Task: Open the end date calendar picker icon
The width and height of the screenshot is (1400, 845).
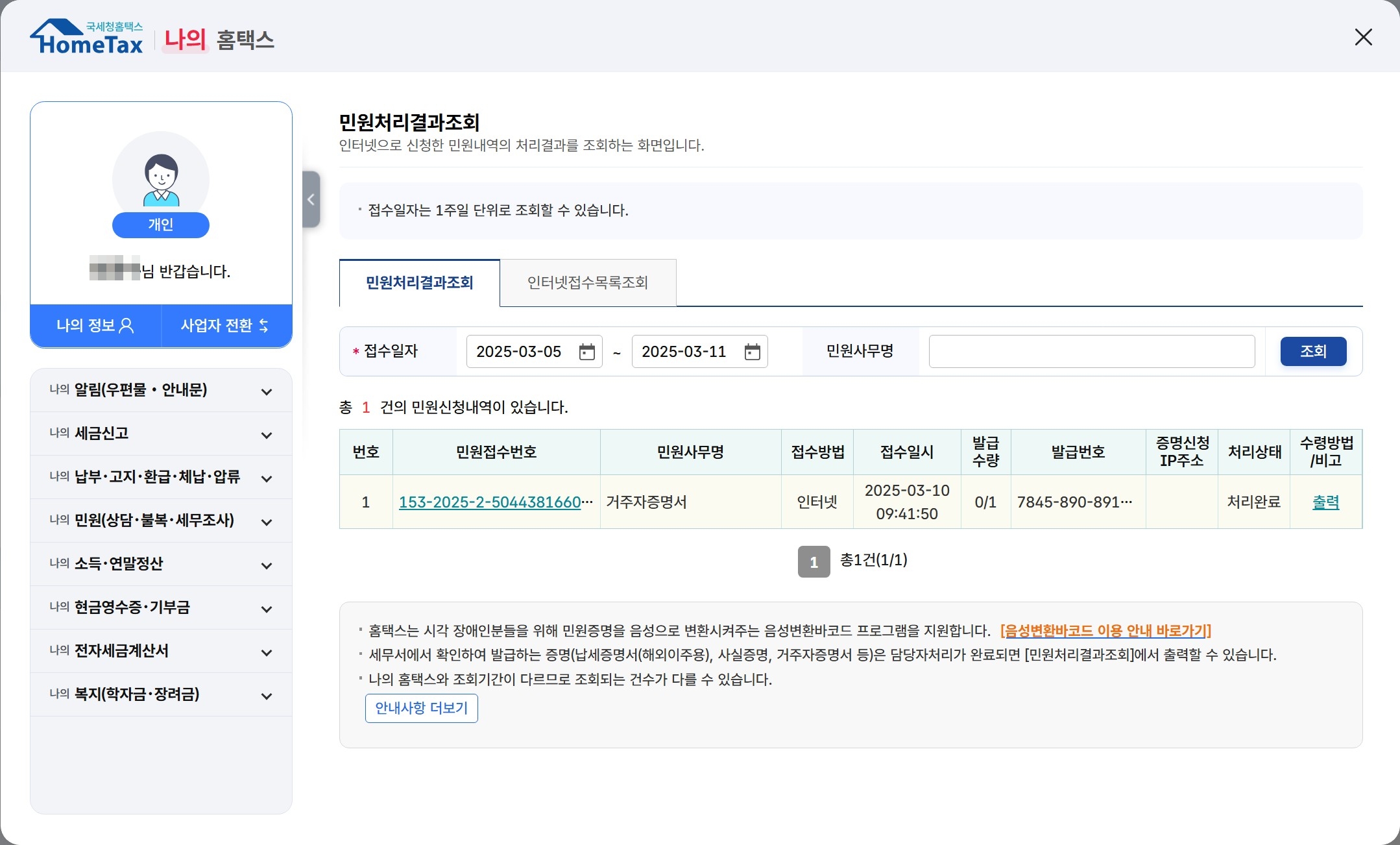Action: coord(752,352)
